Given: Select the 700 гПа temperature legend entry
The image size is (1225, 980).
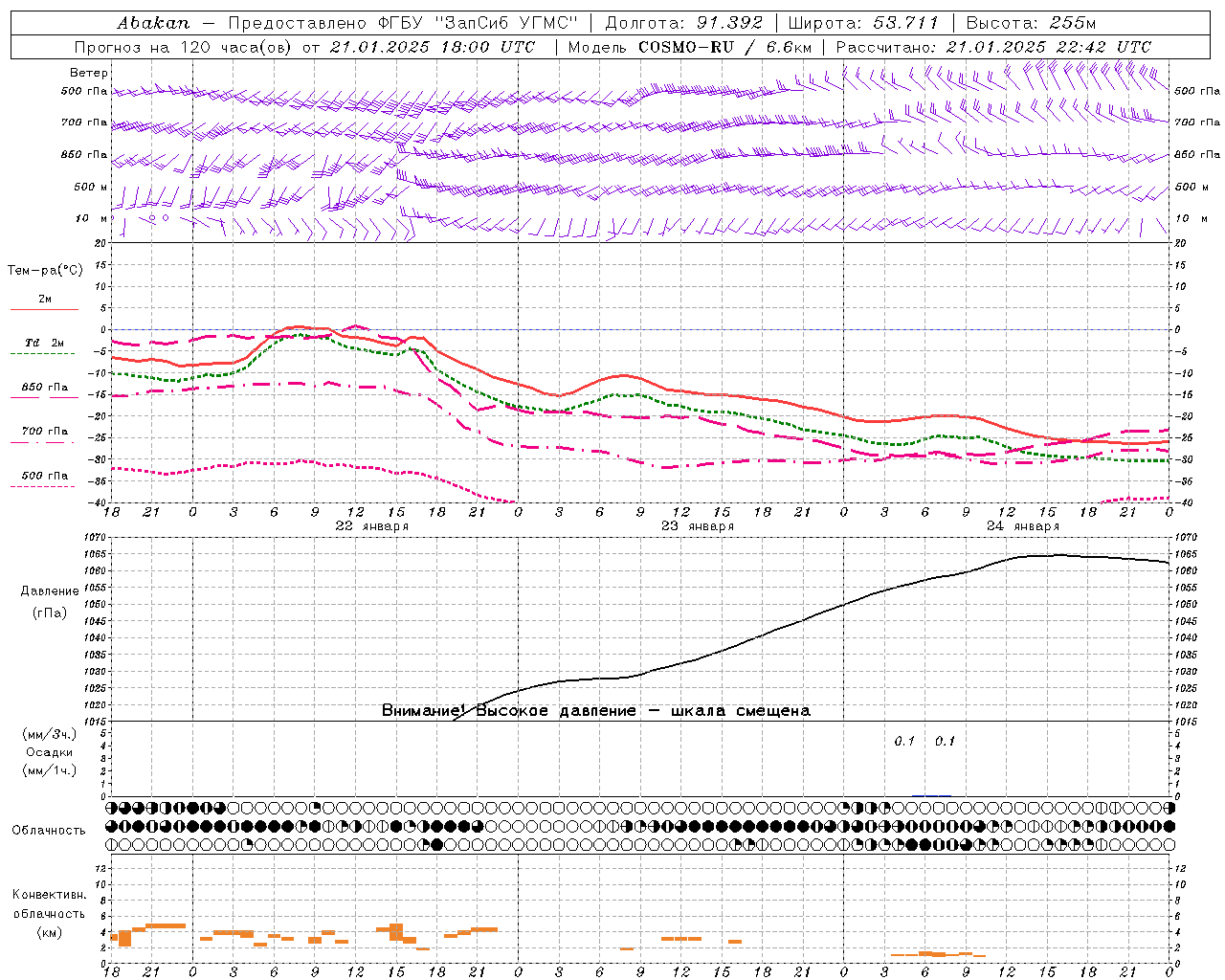Looking at the screenshot, I should click(x=45, y=432).
